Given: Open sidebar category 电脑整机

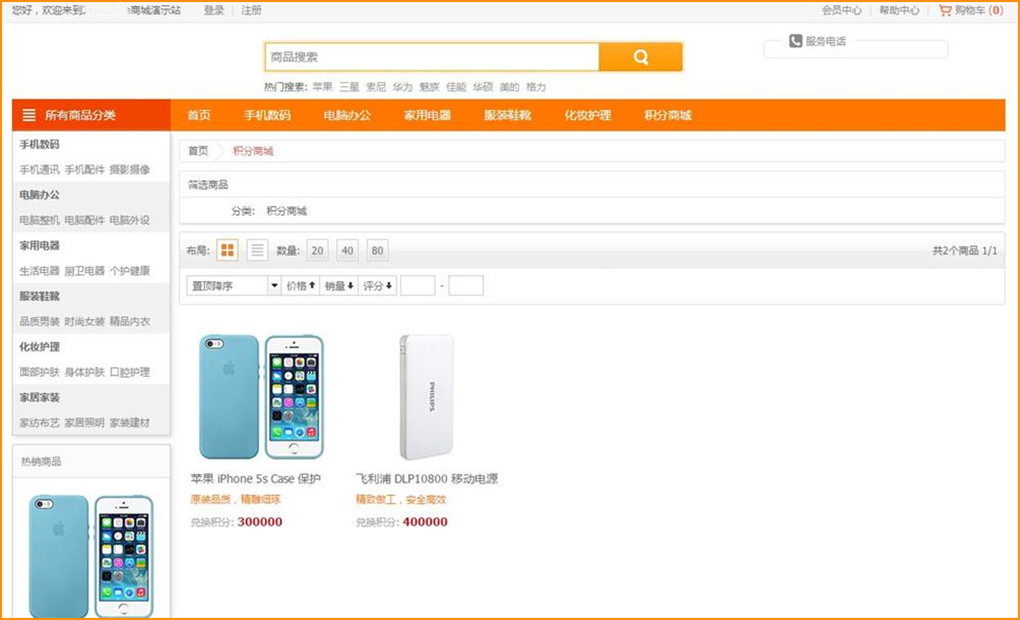Looking at the screenshot, I should tap(39, 221).
